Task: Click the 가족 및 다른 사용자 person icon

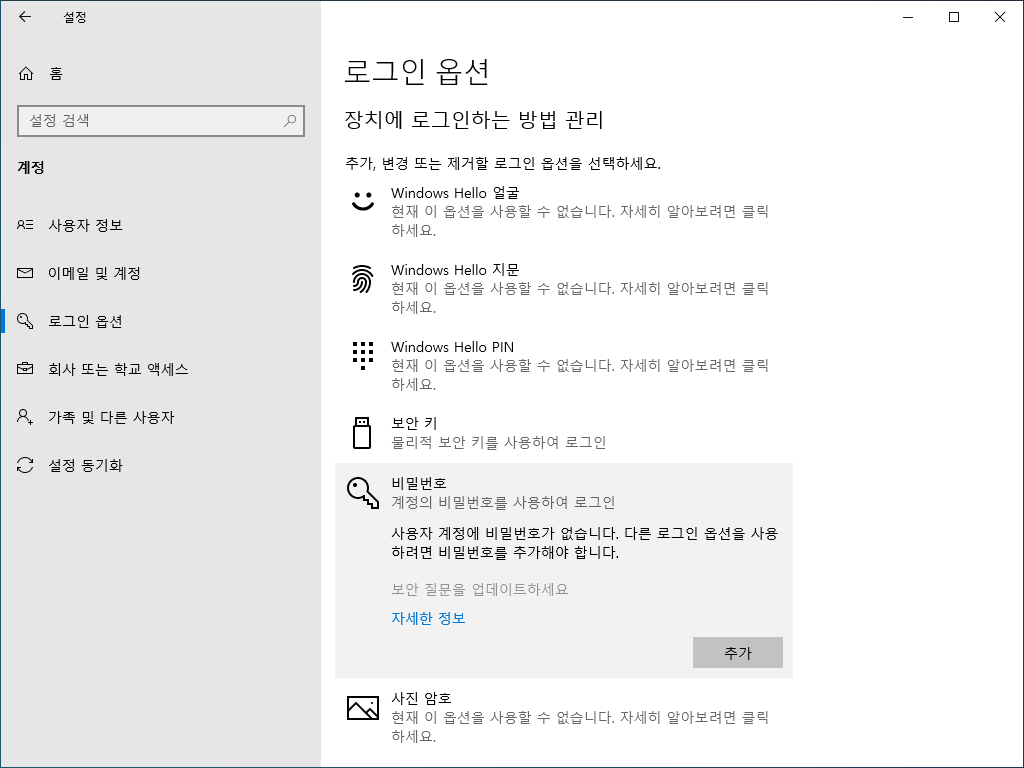Action: coord(25,417)
